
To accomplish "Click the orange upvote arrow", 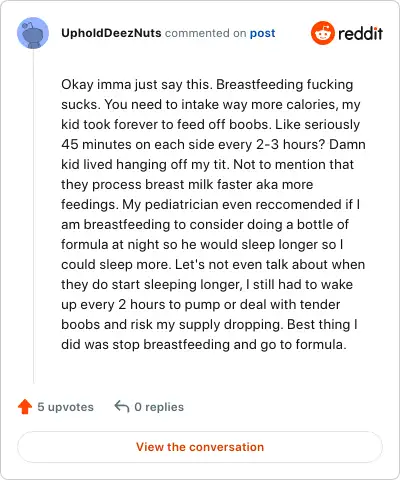I will coord(25,407).
